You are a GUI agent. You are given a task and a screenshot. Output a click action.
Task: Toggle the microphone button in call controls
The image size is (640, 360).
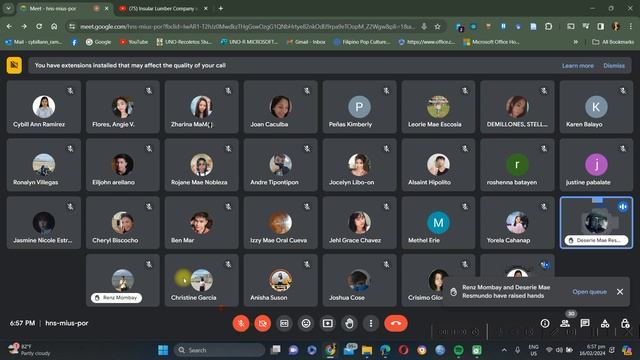pos(241,323)
